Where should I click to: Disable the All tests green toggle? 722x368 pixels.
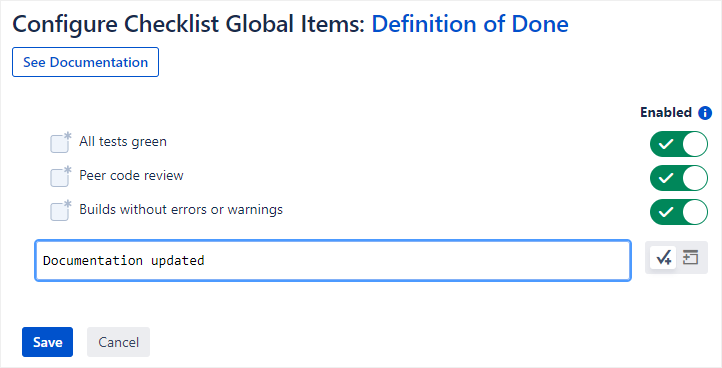click(679, 144)
